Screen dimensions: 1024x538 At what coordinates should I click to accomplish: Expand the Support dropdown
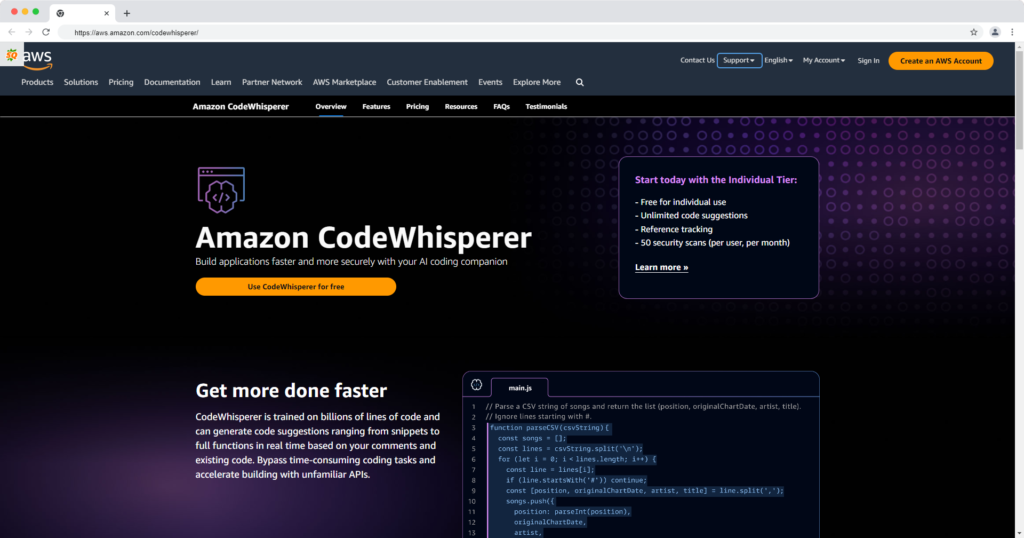[739, 60]
